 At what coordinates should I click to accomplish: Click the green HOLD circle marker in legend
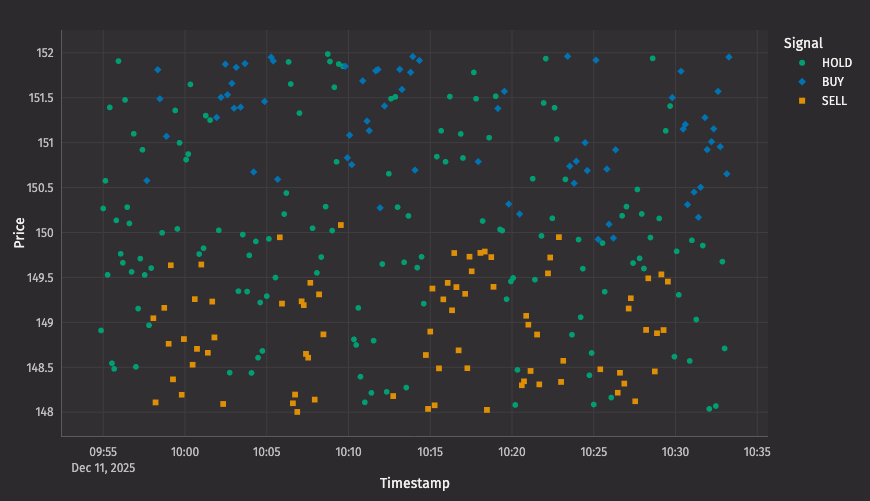[800, 62]
